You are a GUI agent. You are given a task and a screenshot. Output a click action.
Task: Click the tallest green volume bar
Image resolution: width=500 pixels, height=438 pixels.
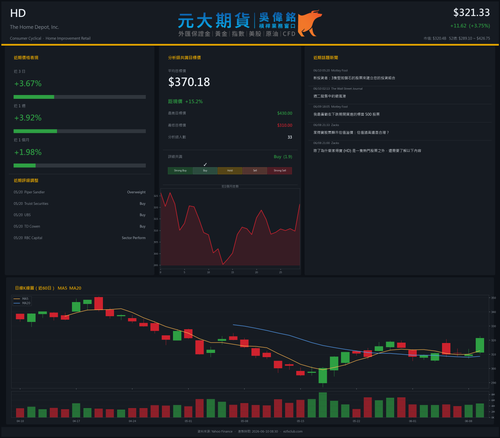pyautogui.click(x=323, y=405)
